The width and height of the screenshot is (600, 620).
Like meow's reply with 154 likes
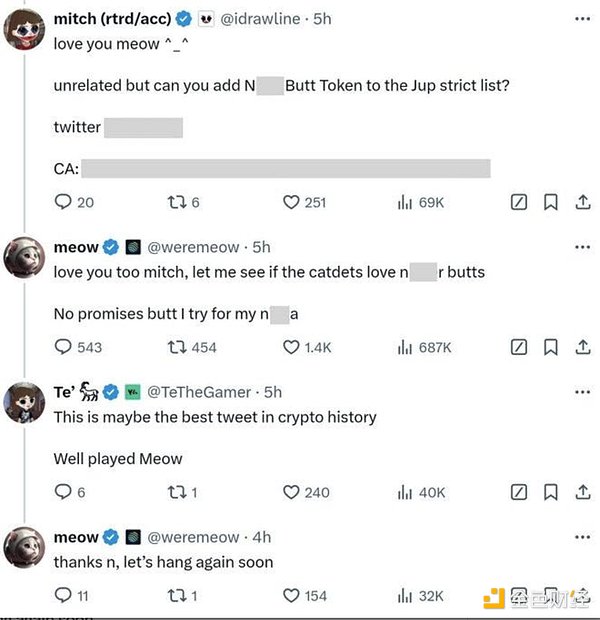click(x=292, y=595)
